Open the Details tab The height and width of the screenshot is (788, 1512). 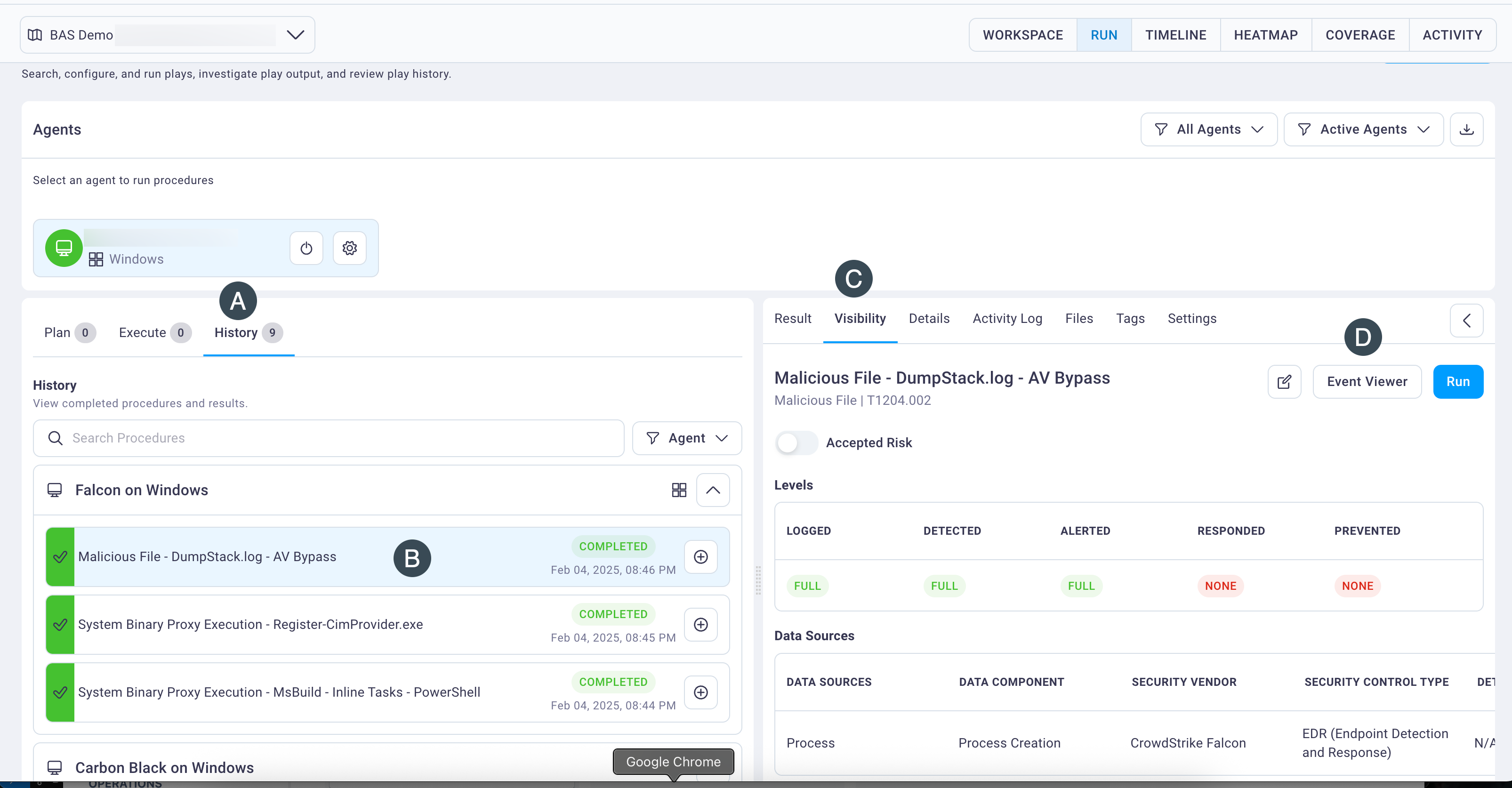[929, 319]
